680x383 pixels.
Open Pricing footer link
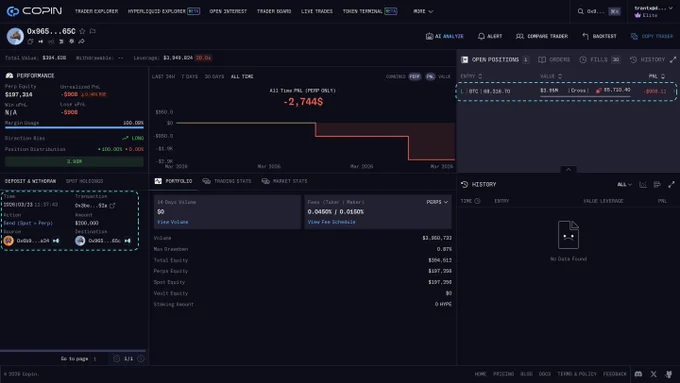[503, 374]
